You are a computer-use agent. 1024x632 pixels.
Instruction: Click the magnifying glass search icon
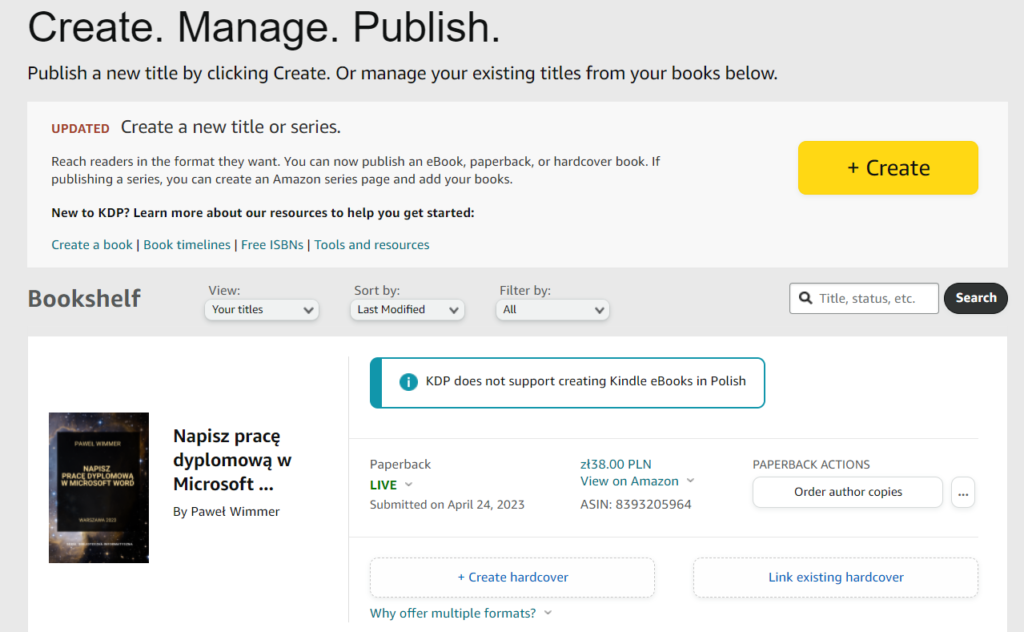click(806, 298)
